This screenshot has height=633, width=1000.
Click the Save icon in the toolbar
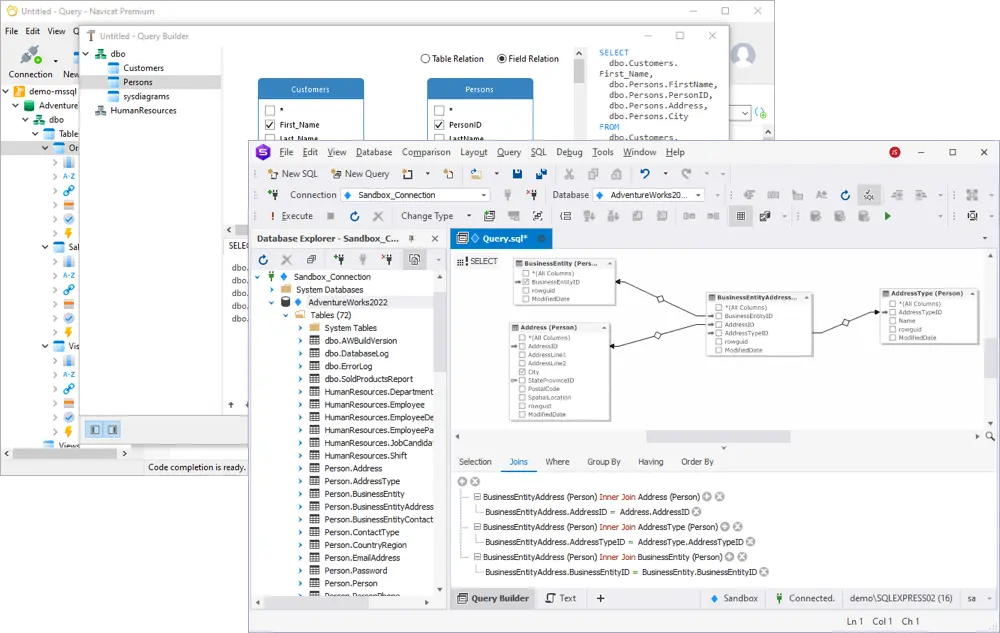(517, 174)
